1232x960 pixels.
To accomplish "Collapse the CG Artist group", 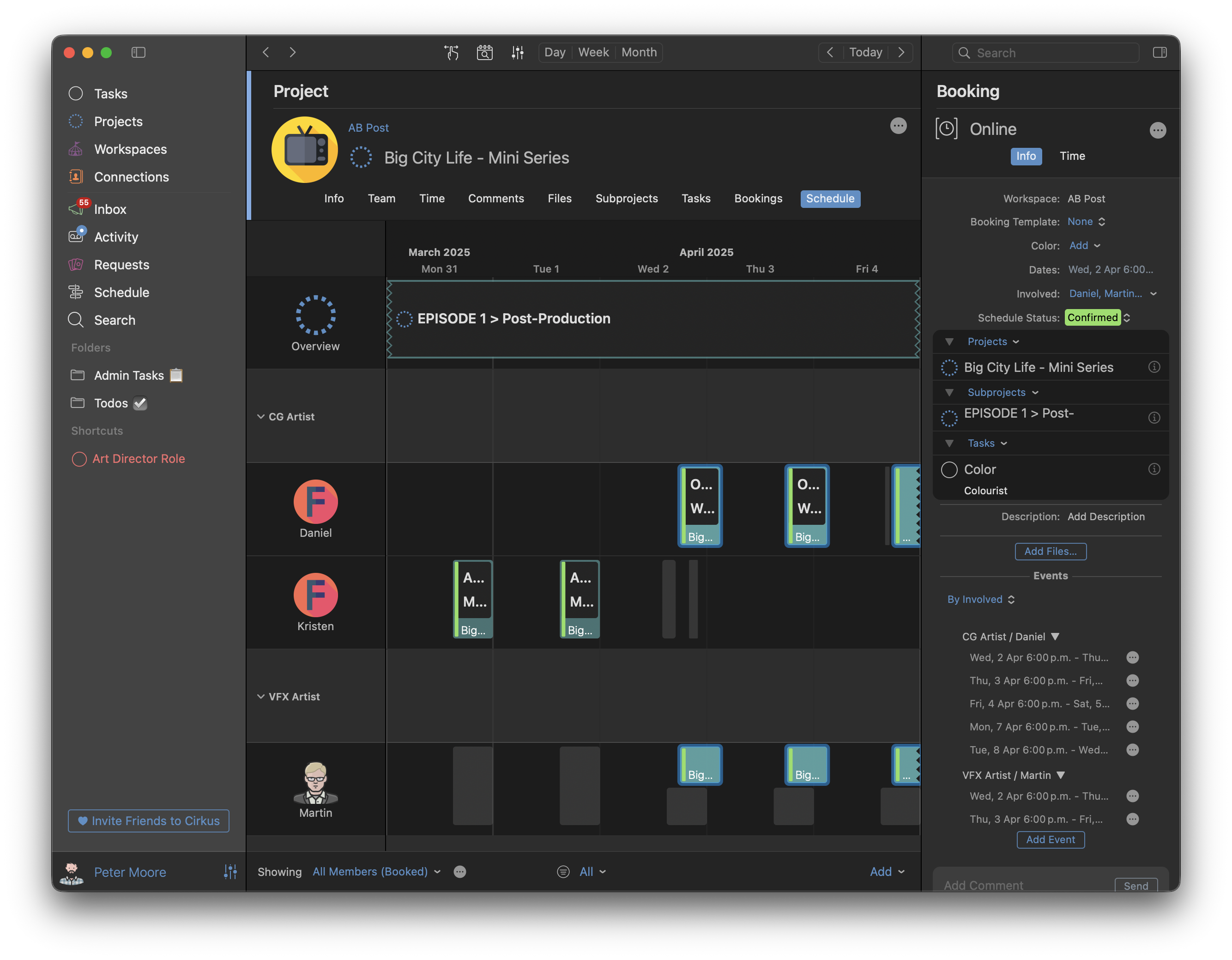I will tap(260, 417).
